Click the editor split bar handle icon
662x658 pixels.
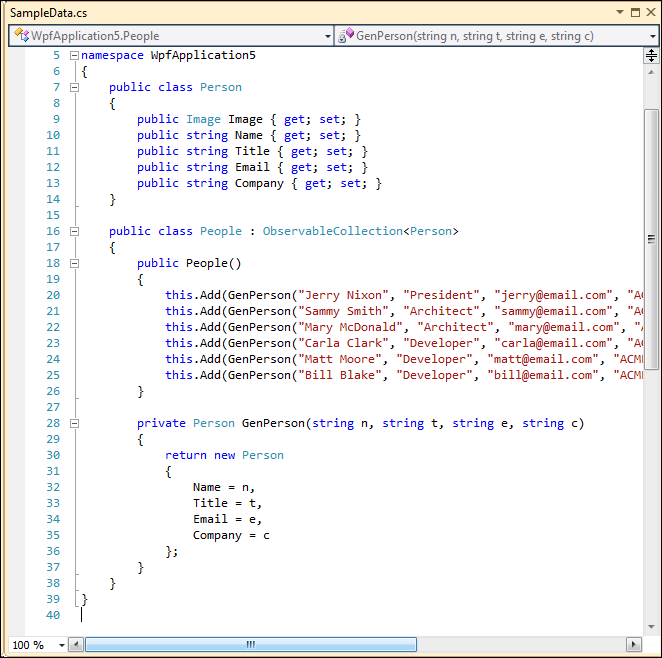651,56
